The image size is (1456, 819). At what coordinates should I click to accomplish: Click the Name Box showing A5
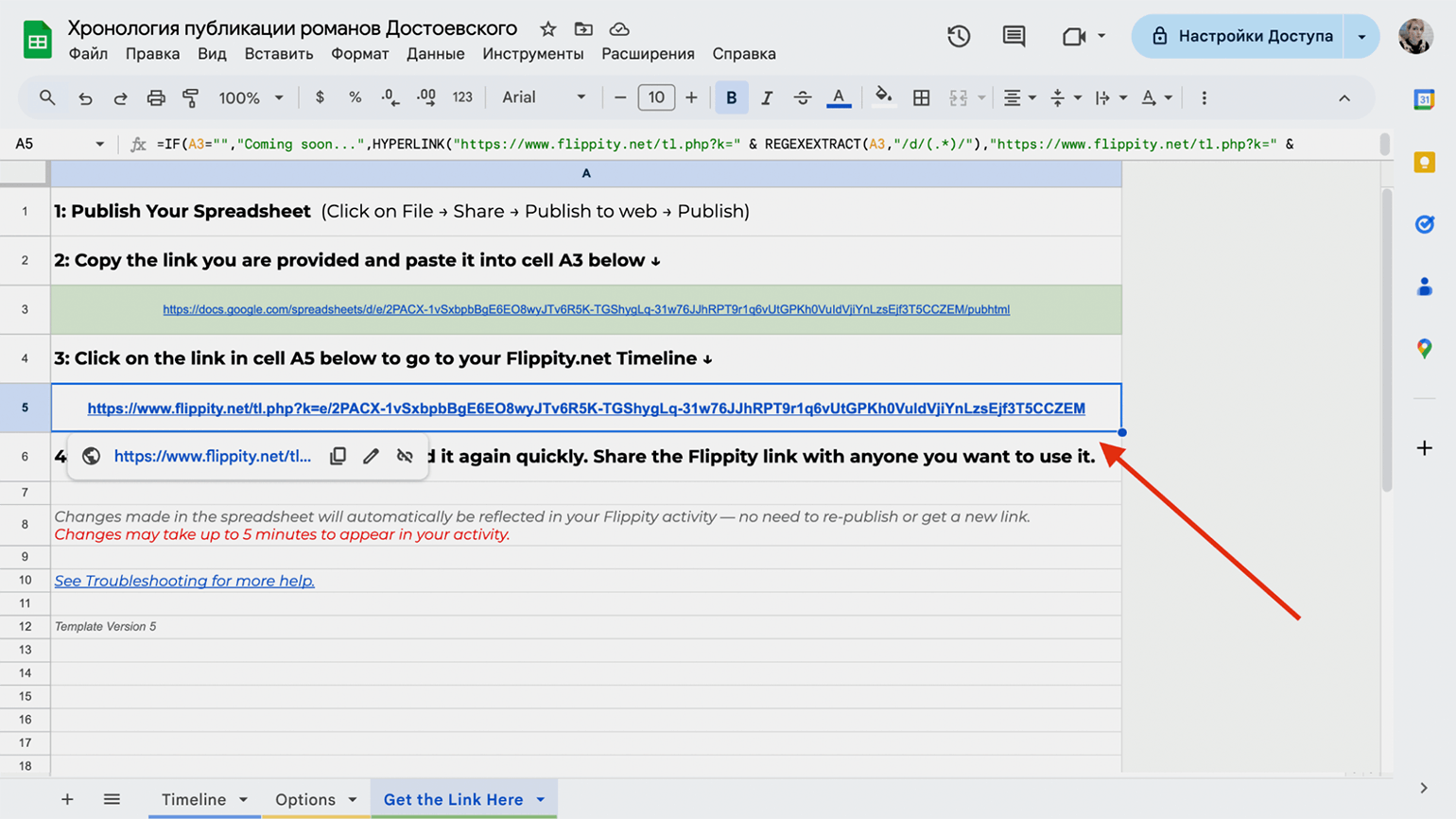59,144
